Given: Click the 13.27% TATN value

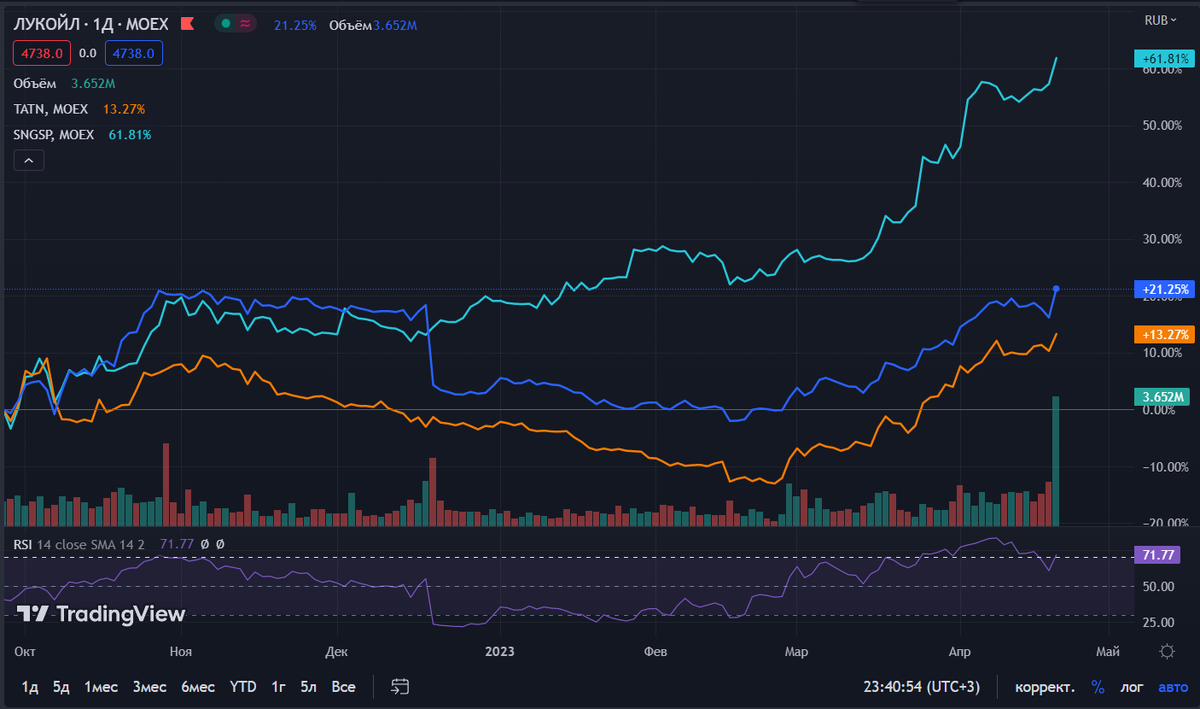Looking at the screenshot, I should pyautogui.click(x=124, y=109).
